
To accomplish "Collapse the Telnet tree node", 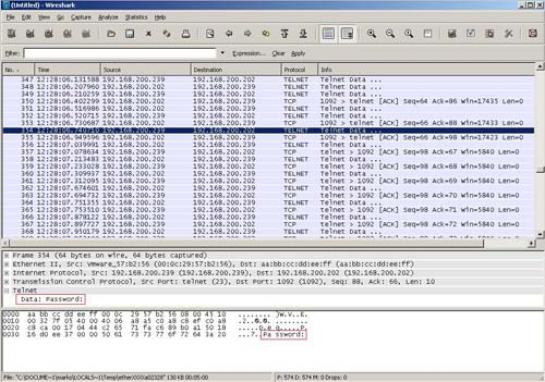I will pos(7,290).
